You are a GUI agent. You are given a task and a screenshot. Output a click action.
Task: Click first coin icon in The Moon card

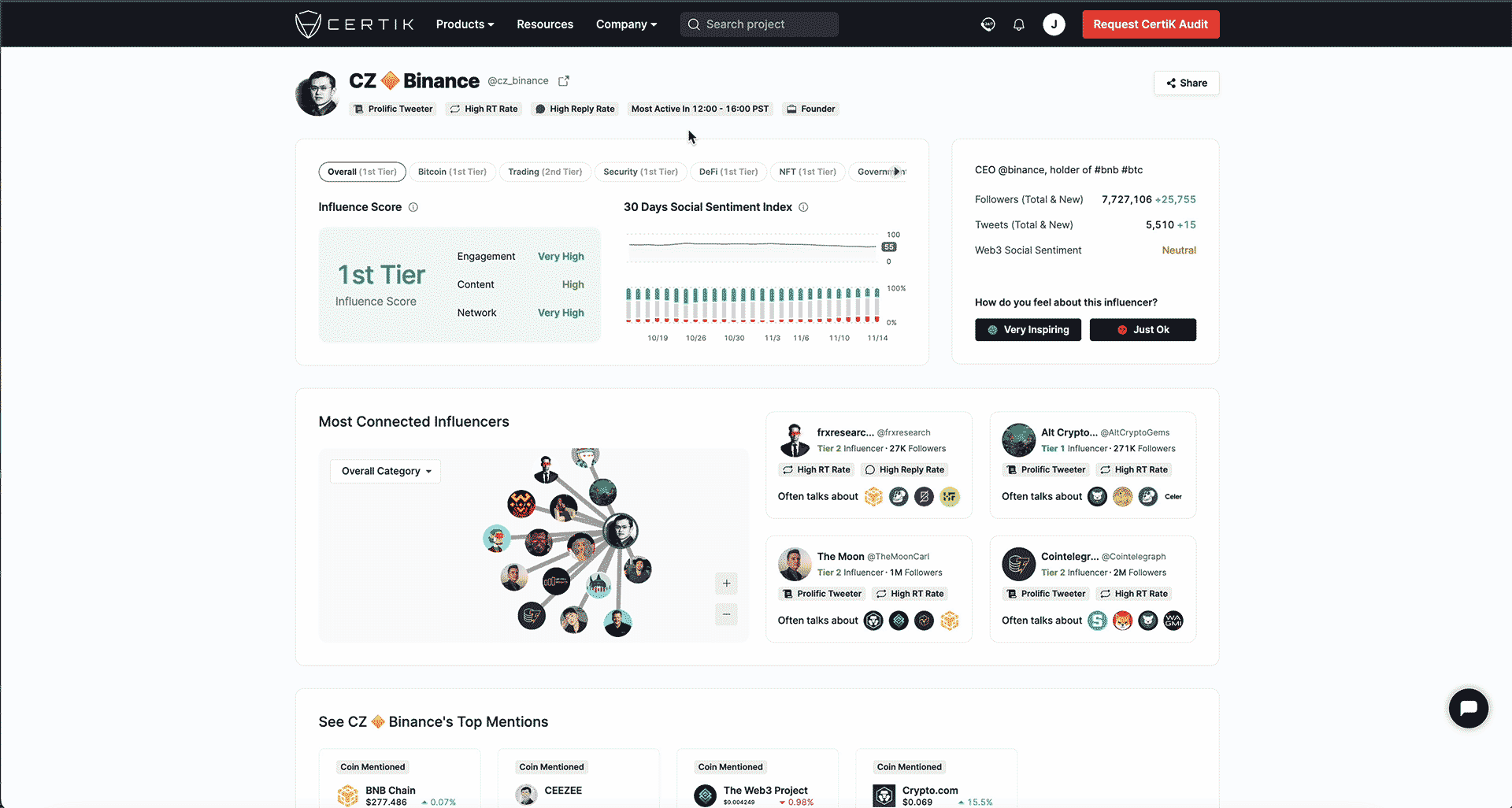873,621
